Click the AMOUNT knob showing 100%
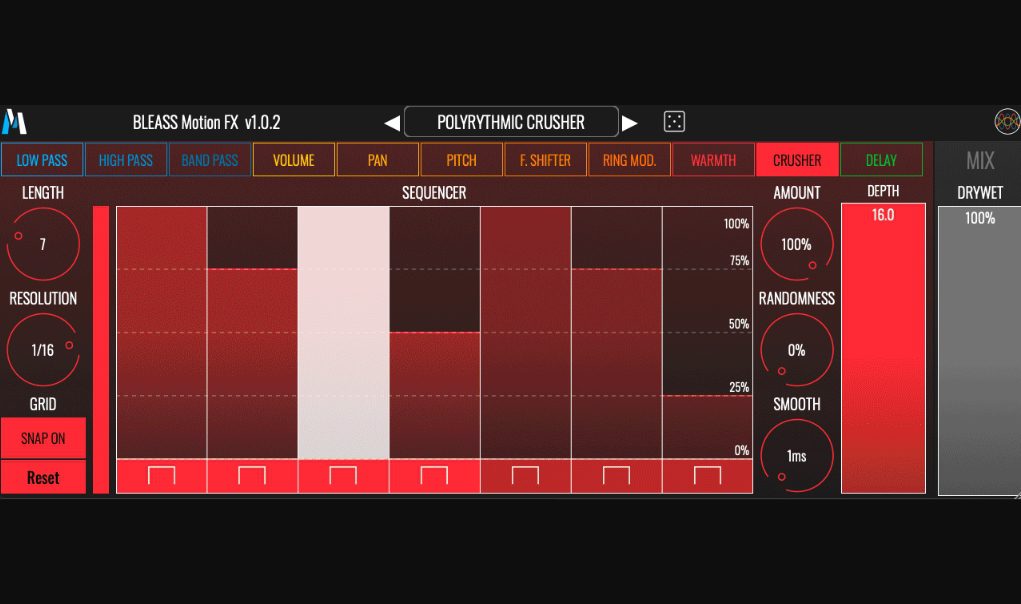1021x604 pixels. (x=796, y=245)
